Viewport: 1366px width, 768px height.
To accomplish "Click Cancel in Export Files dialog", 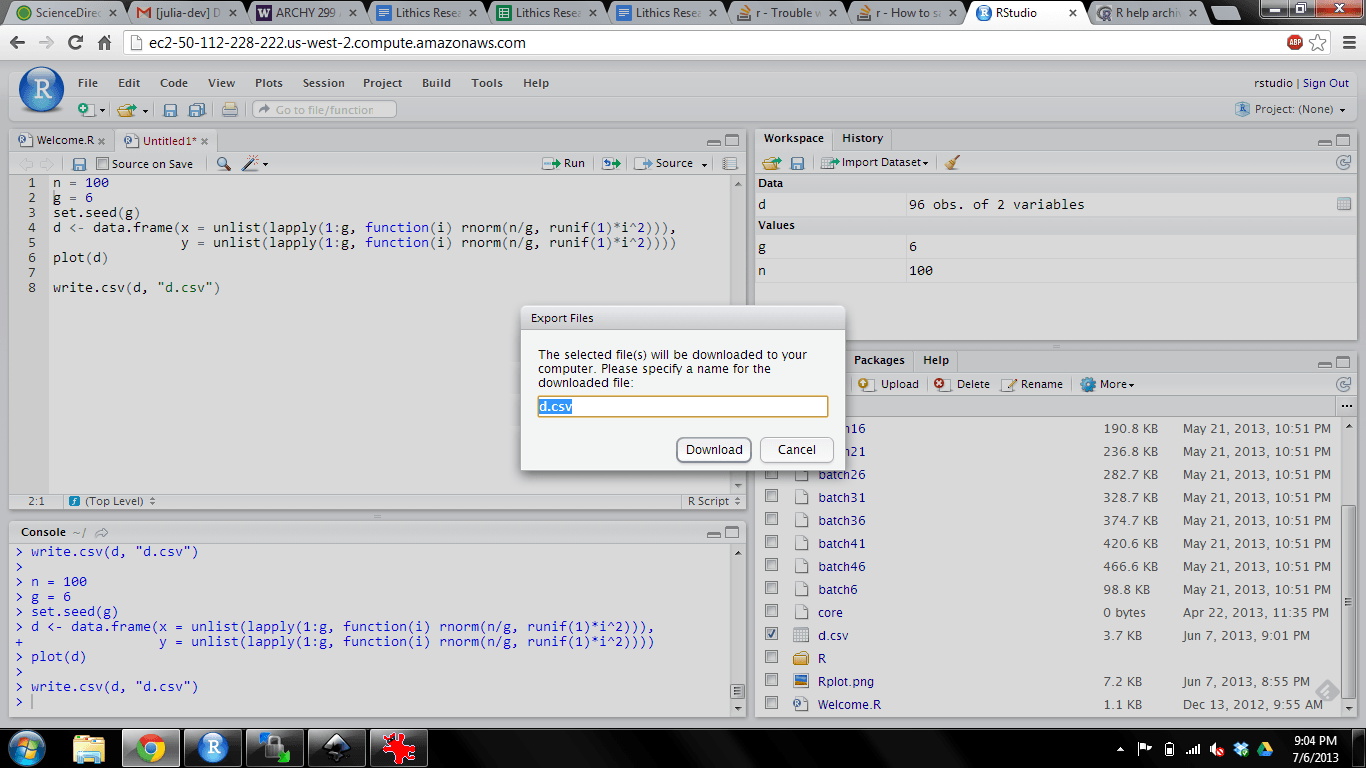I will pos(797,450).
